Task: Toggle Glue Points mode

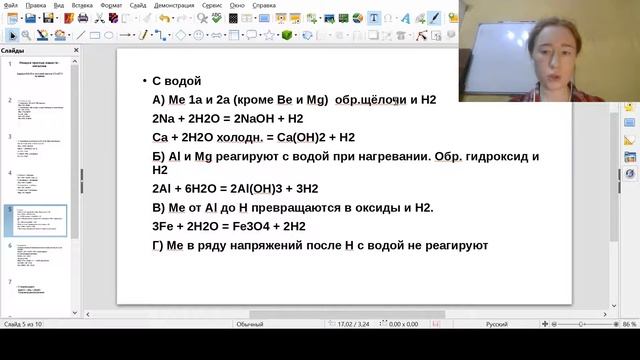Action: (x=436, y=36)
